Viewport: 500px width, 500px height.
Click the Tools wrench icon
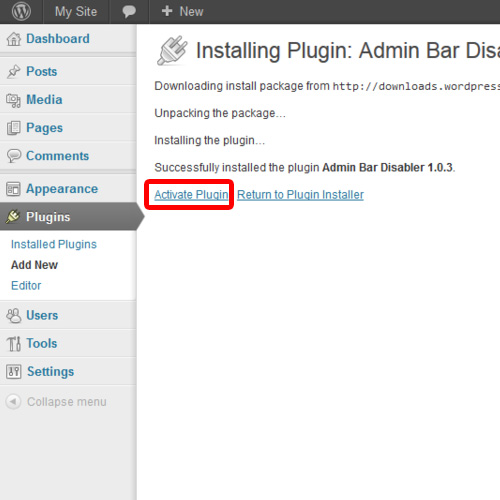[x=14, y=344]
